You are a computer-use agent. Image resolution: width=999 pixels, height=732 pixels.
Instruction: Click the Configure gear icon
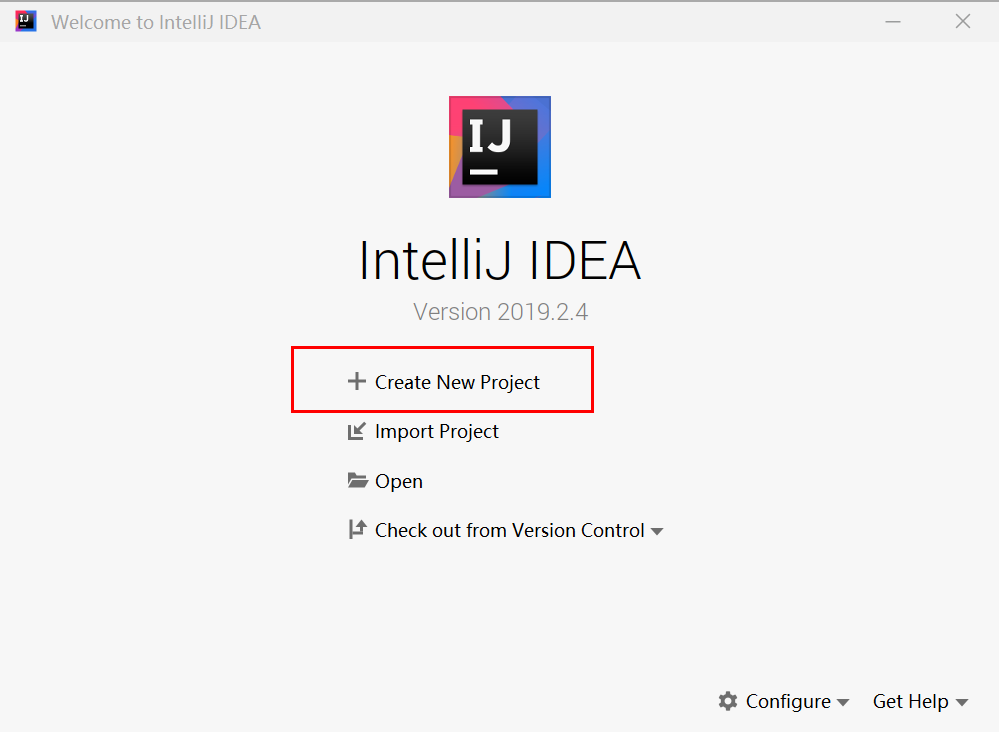click(x=728, y=701)
